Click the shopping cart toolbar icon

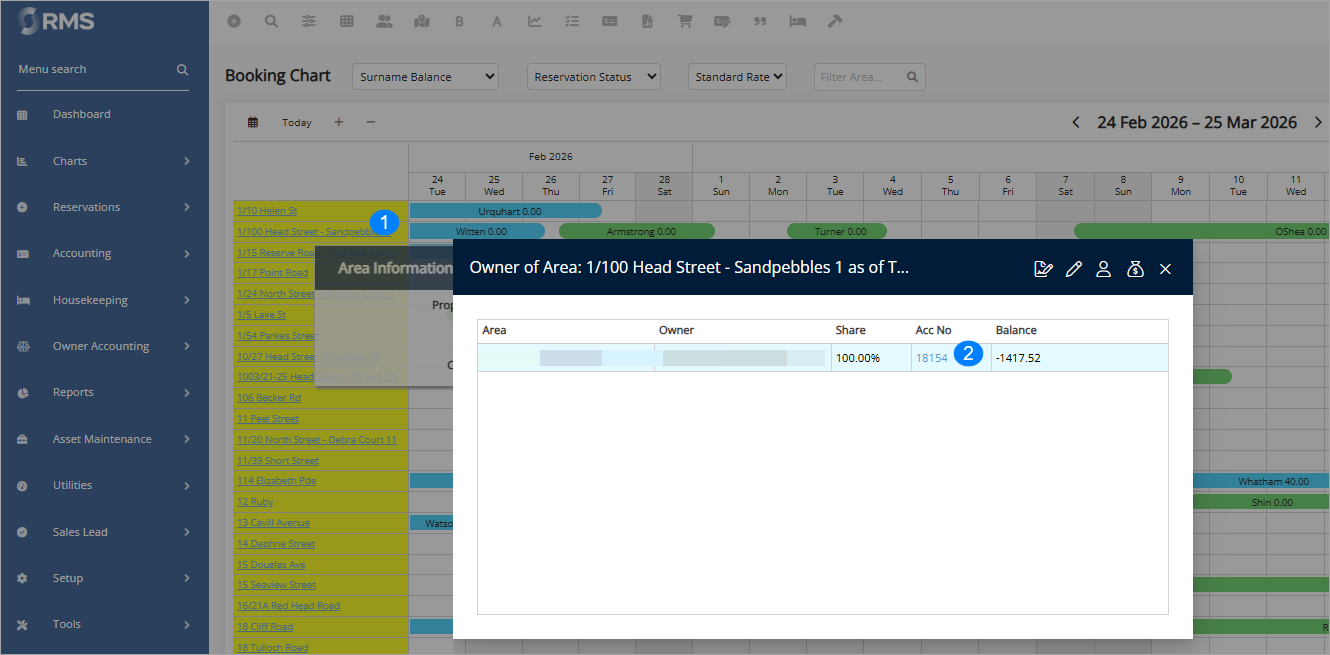coord(685,21)
